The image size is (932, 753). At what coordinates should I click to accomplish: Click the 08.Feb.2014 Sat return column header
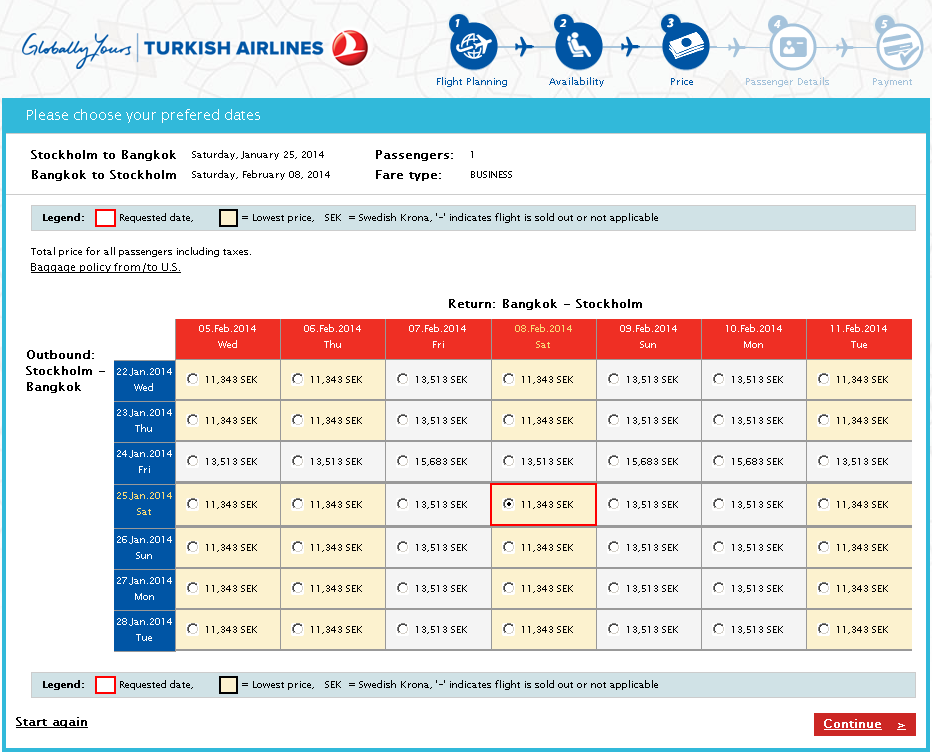[x=543, y=337]
